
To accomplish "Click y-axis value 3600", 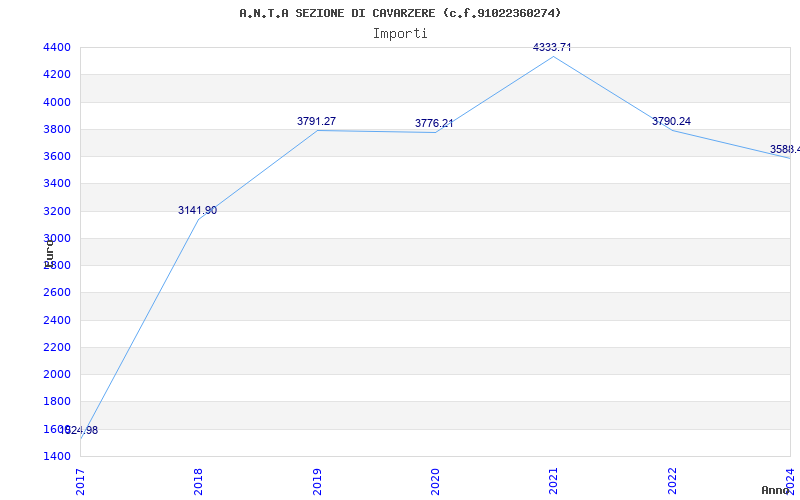I will [x=58, y=156].
